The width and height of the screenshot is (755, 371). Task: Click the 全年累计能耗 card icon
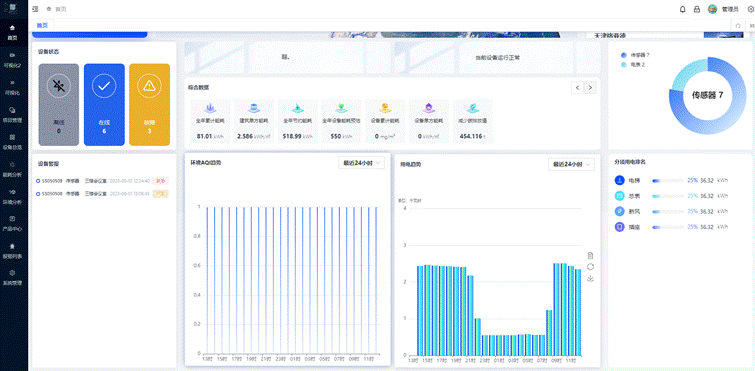(210, 108)
